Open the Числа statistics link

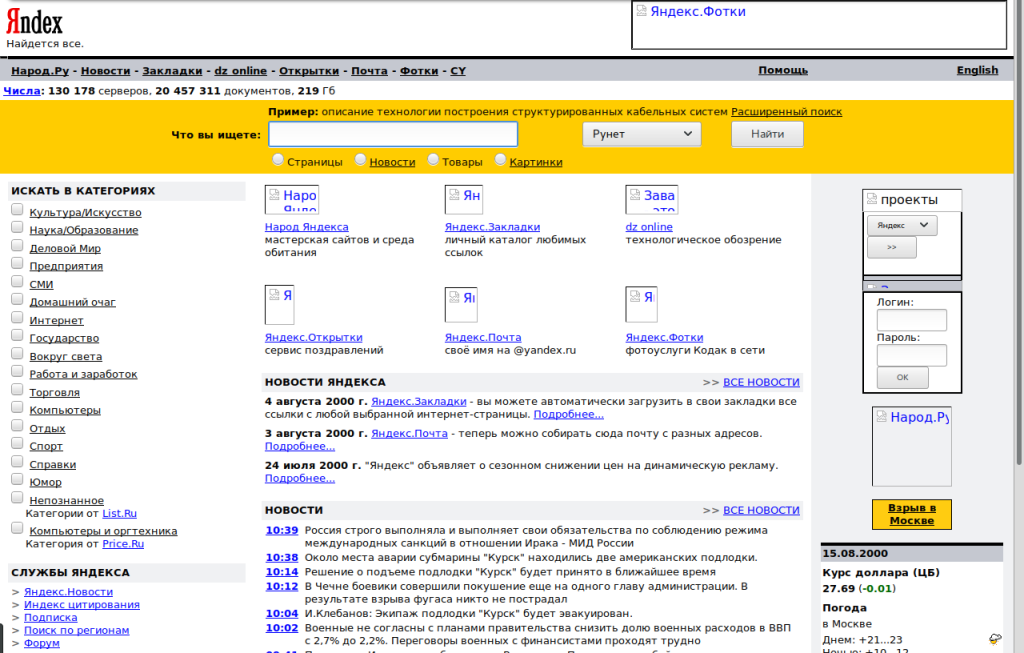pos(22,91)
